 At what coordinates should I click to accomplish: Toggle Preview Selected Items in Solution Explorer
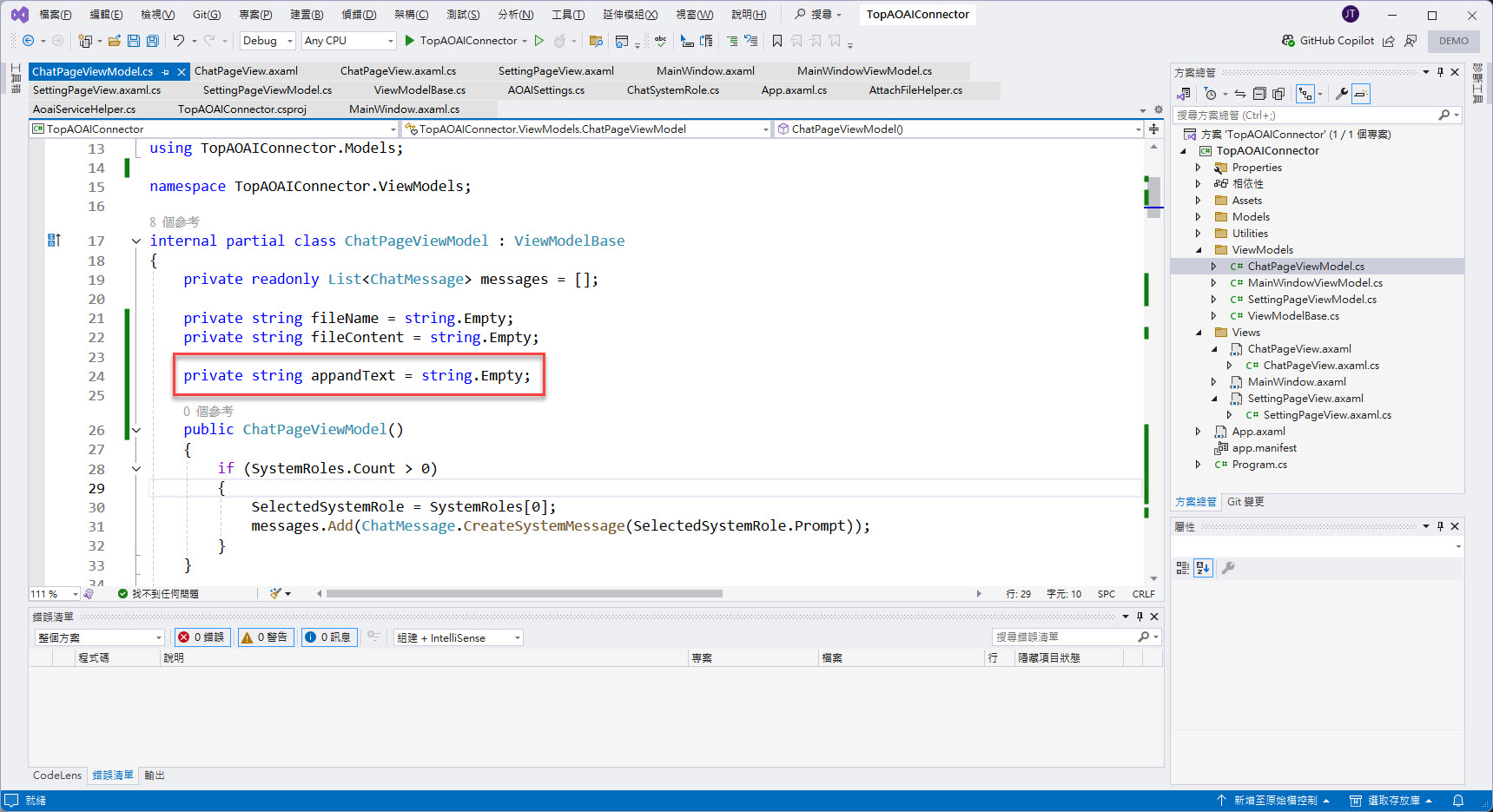[1361, 94]
